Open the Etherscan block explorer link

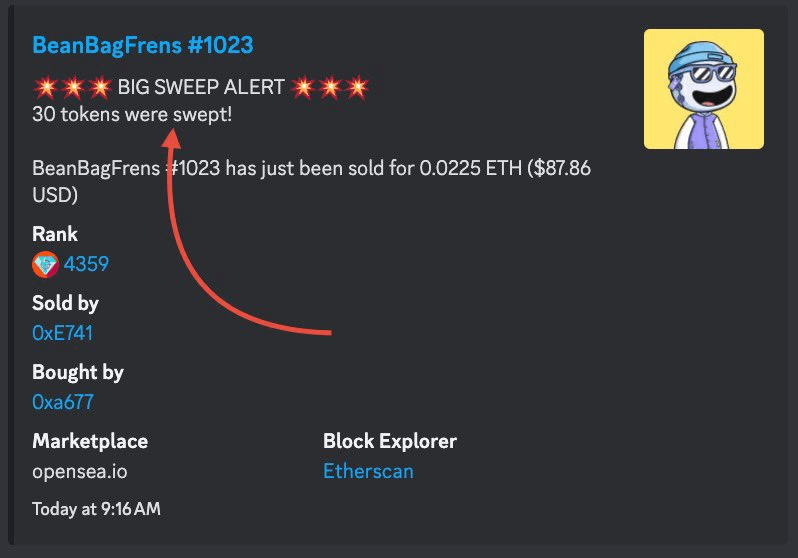[x=368, y=471]
